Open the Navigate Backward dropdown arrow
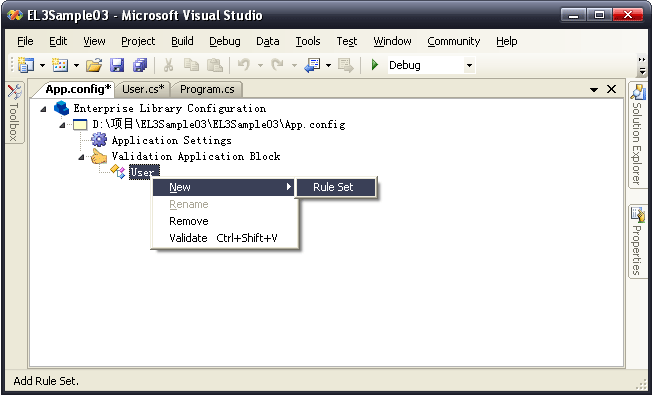 (328, 65)
